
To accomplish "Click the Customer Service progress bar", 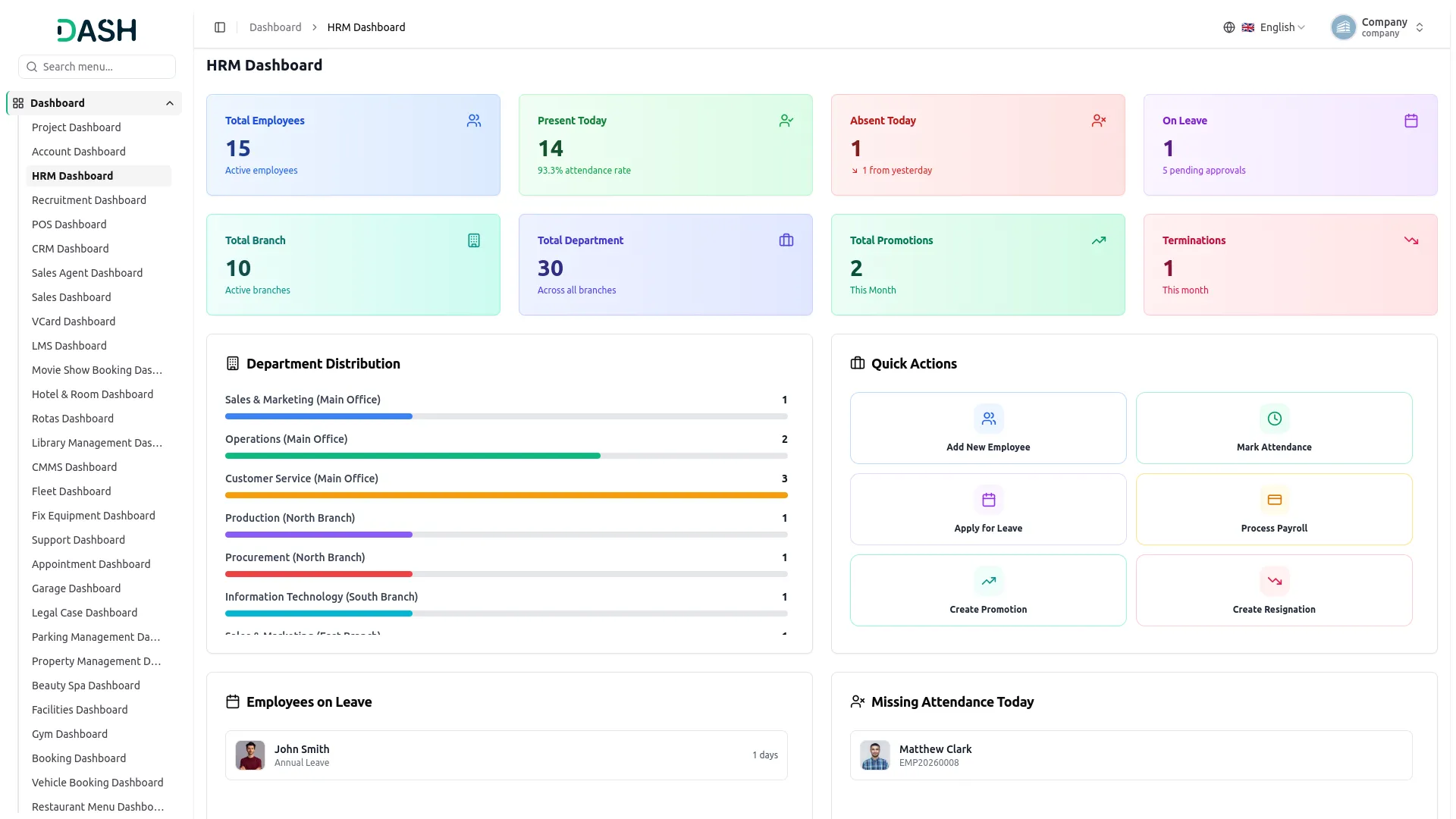I will (506, 495).
